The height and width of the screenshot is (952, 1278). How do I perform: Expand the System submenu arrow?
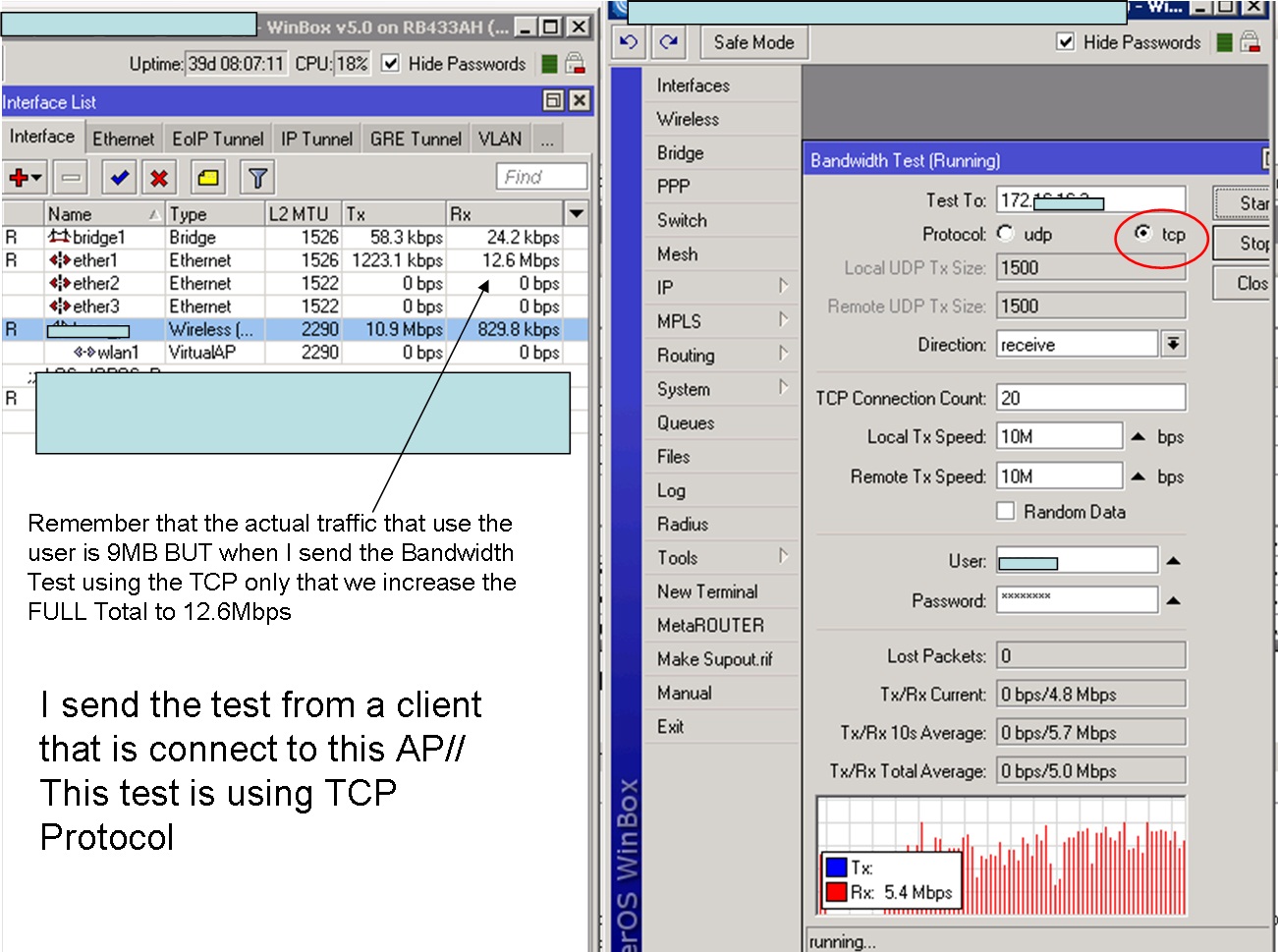point(783,387)
